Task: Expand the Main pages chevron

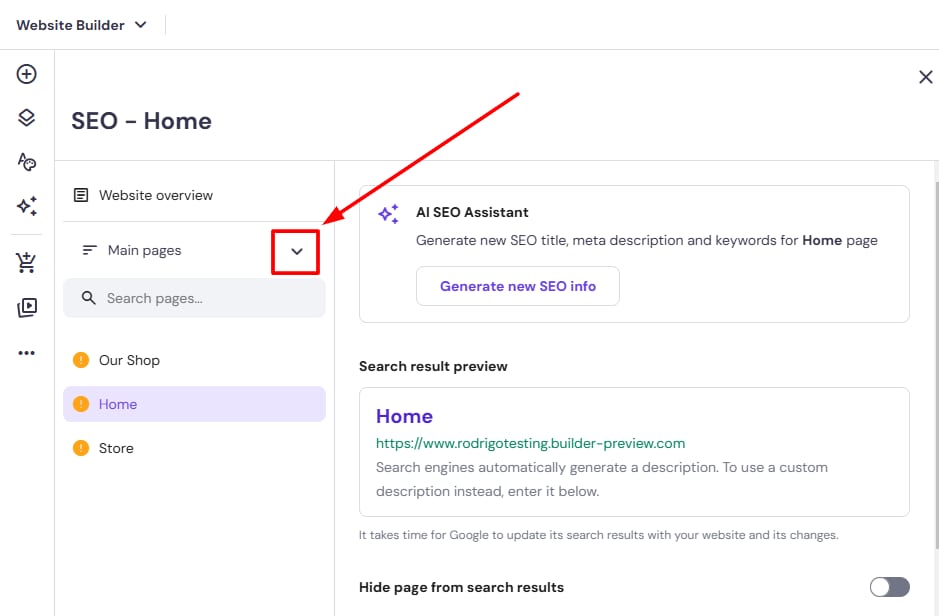Action: pos(296,251)
